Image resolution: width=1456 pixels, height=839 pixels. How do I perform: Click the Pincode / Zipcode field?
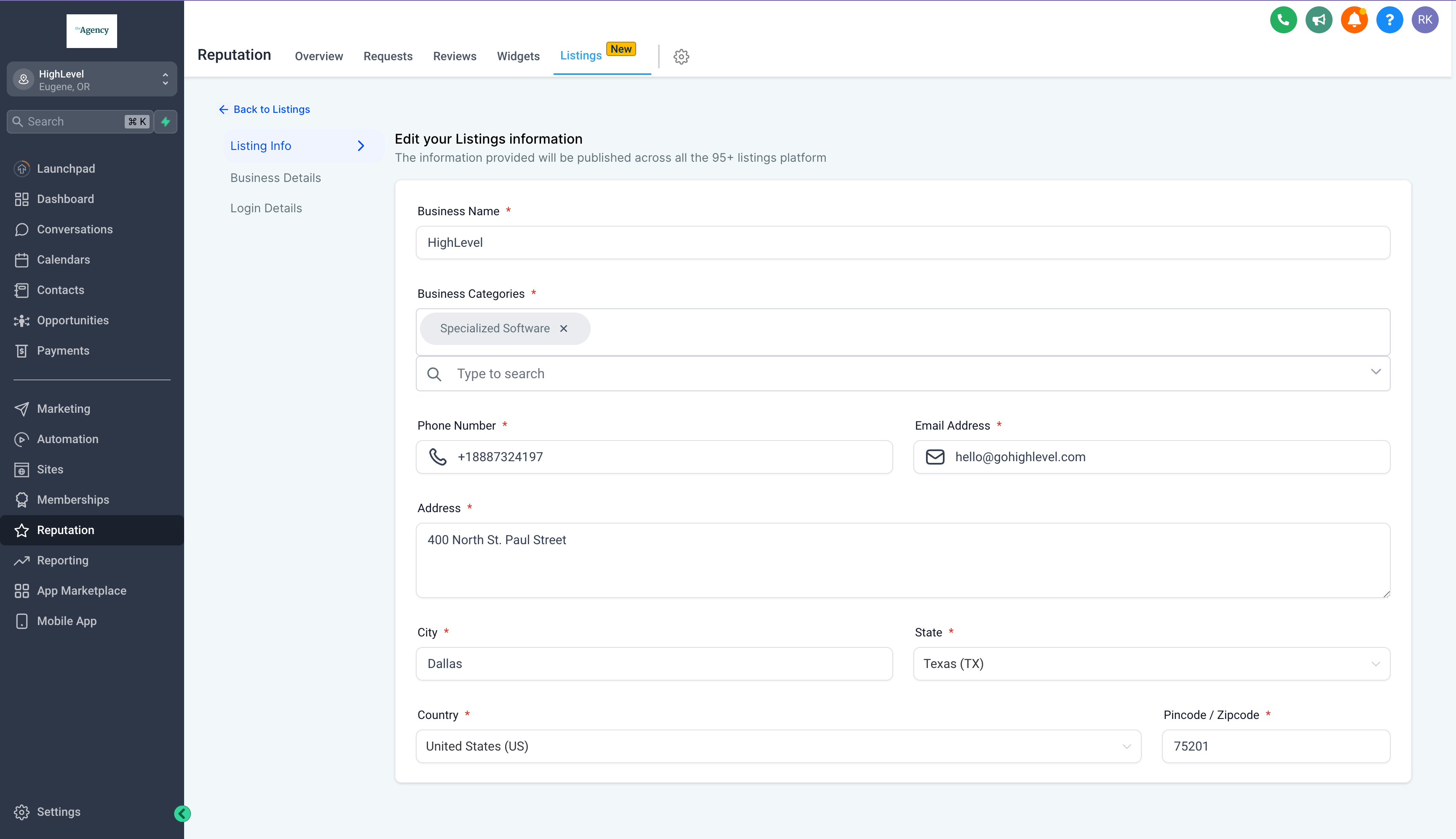(x=1276, y=746)
